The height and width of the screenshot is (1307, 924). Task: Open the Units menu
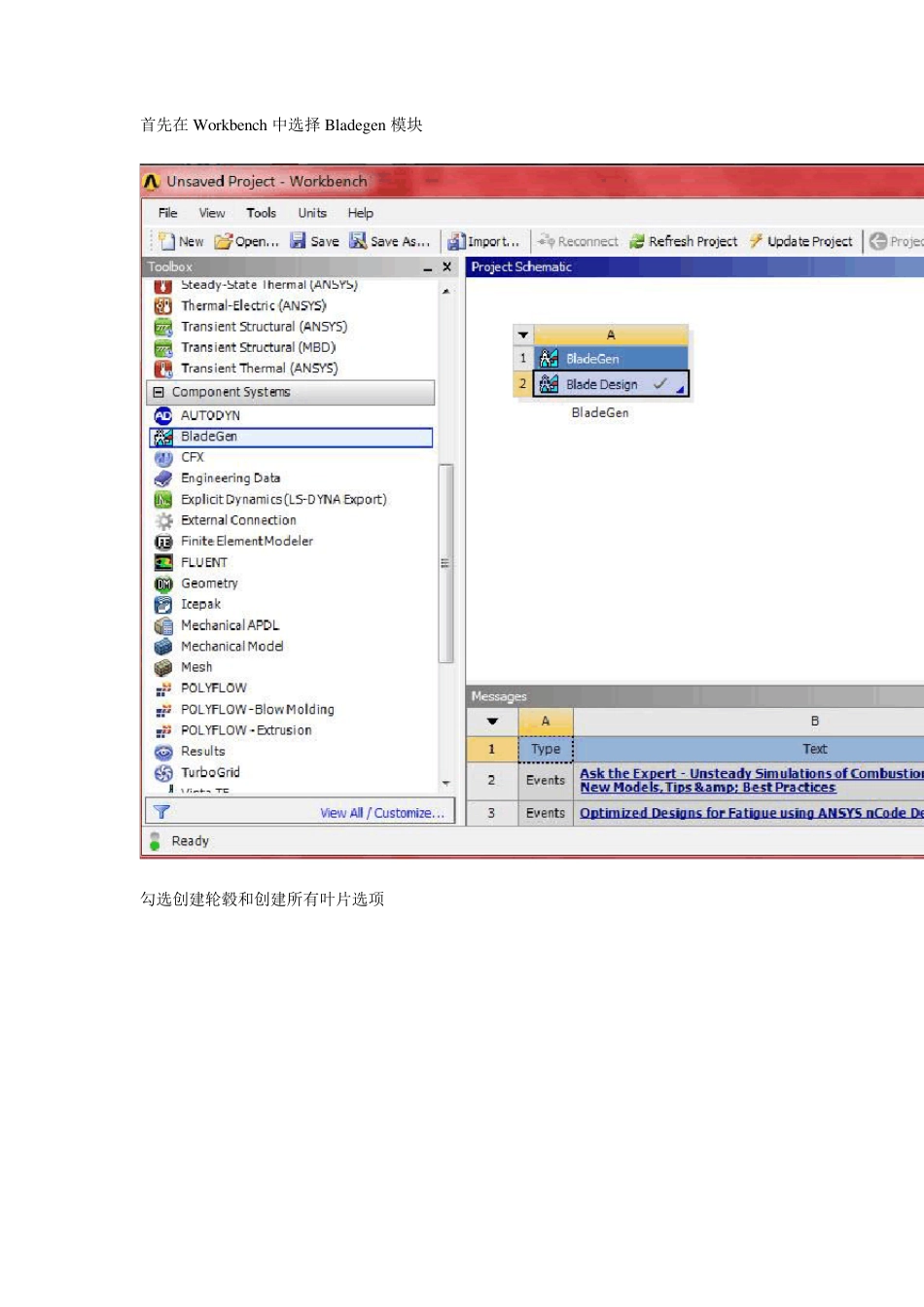pos(312,213)
